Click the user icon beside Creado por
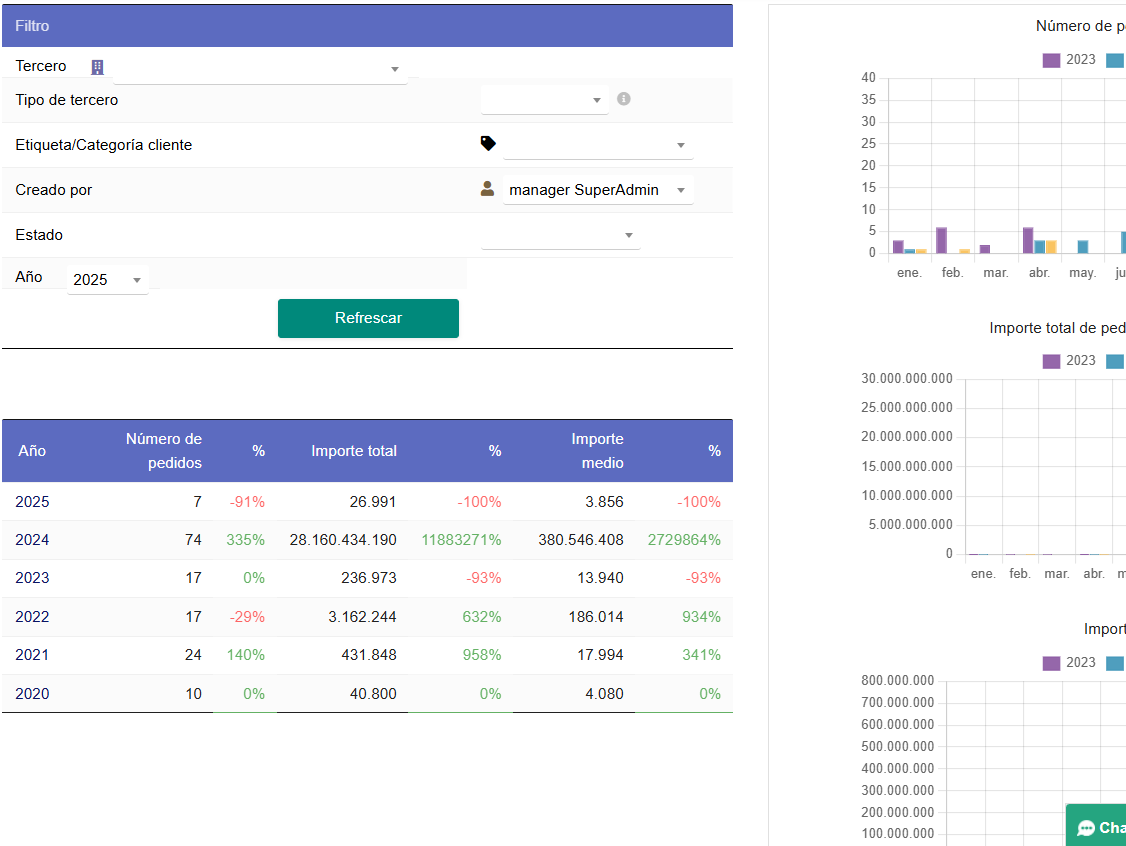This screenshot has width=1126, height=846. (487, 187)
